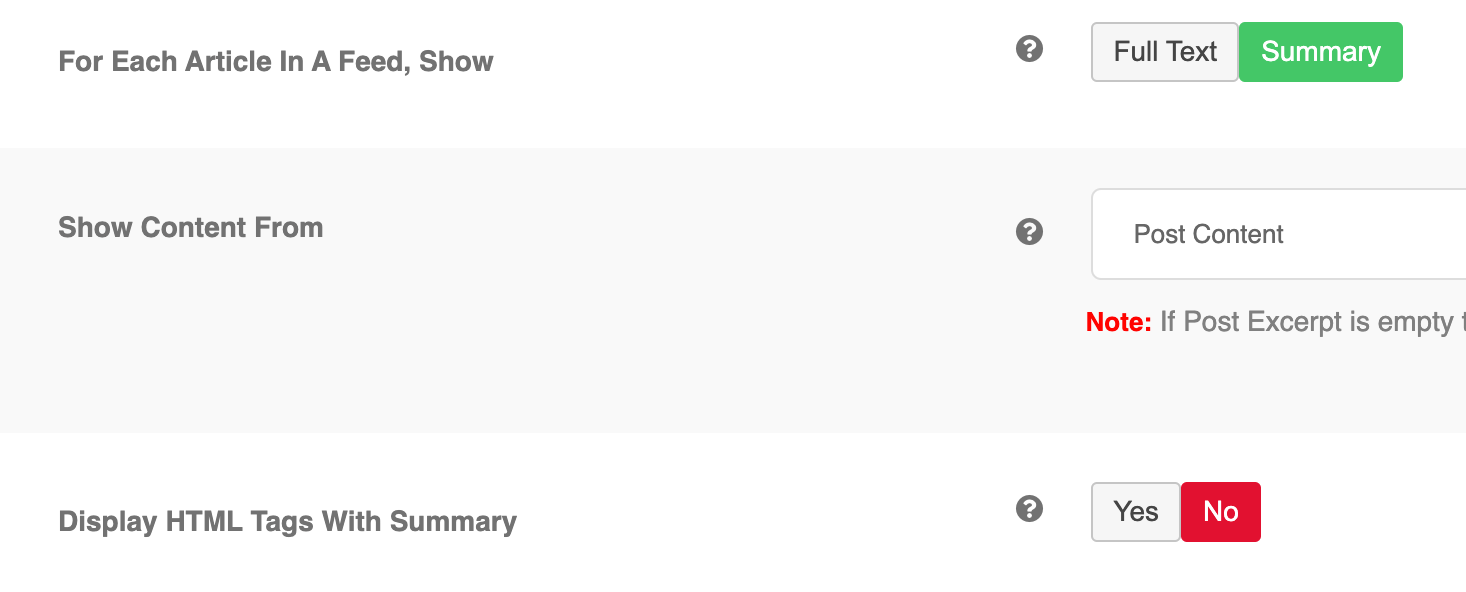Show the question mark tooltip for the feed article setting
Screen dimensions: 1466x592
click(1029, 48)
